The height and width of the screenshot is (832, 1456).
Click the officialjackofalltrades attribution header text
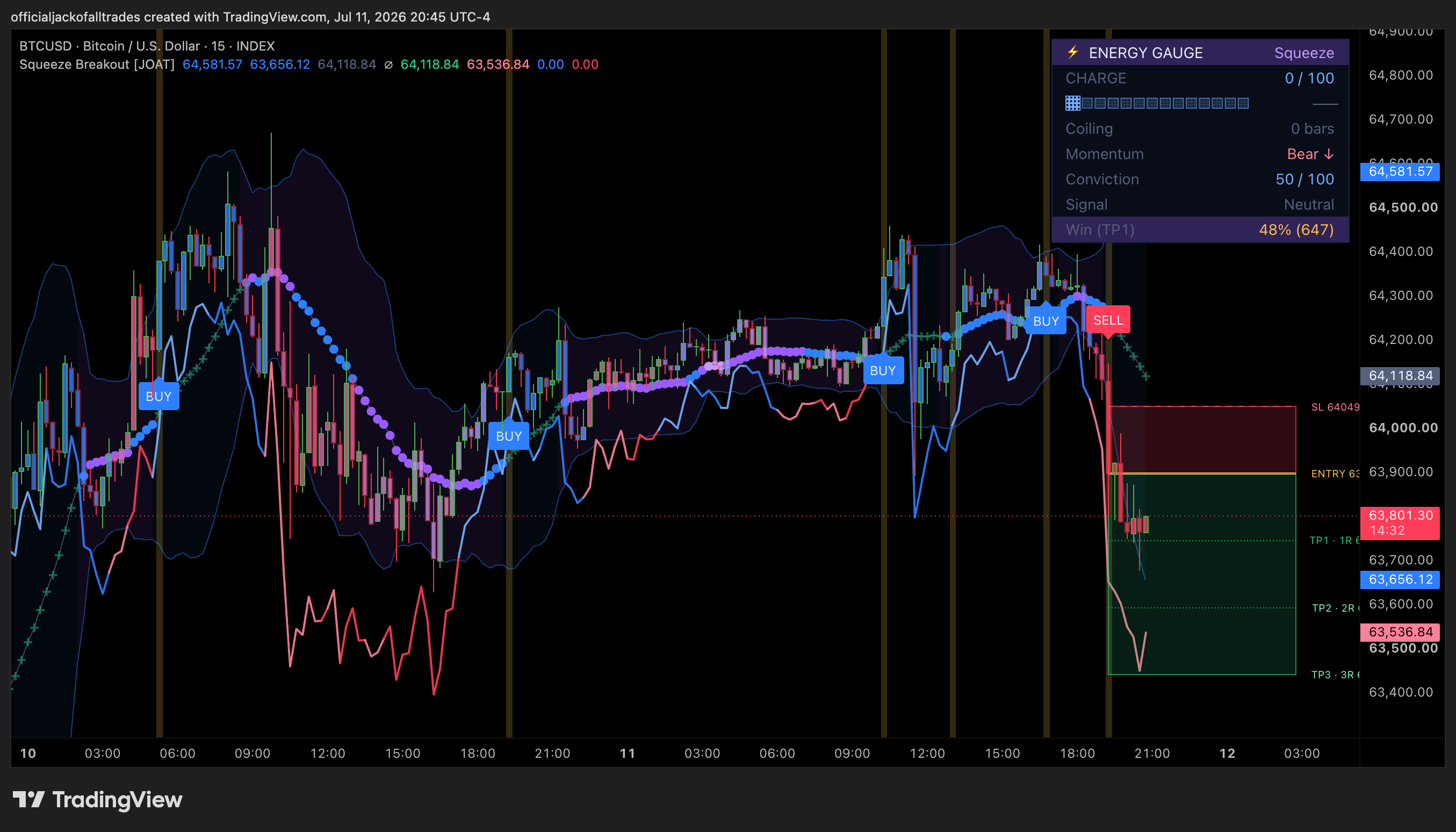250,17
